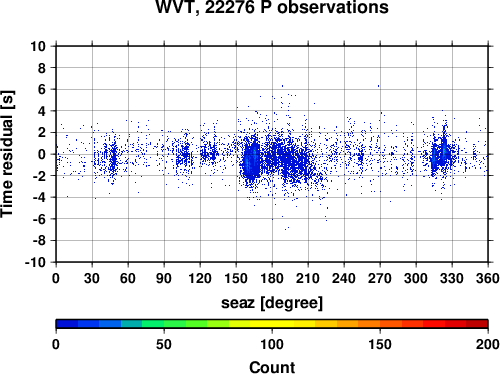500x374 pixels.
Task: Click the colorbar tick label 100
Action: point(272,344)
